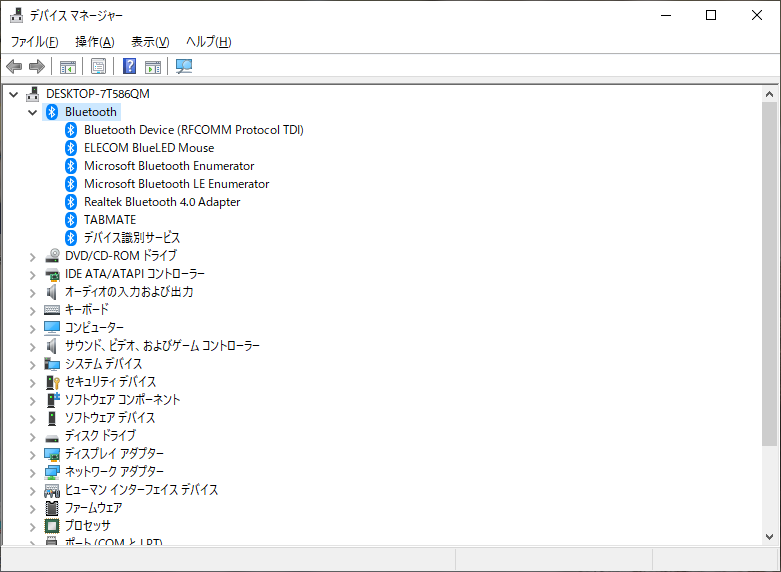Select Microsoft Bluetooth Enumerator entry

point(169,166)
